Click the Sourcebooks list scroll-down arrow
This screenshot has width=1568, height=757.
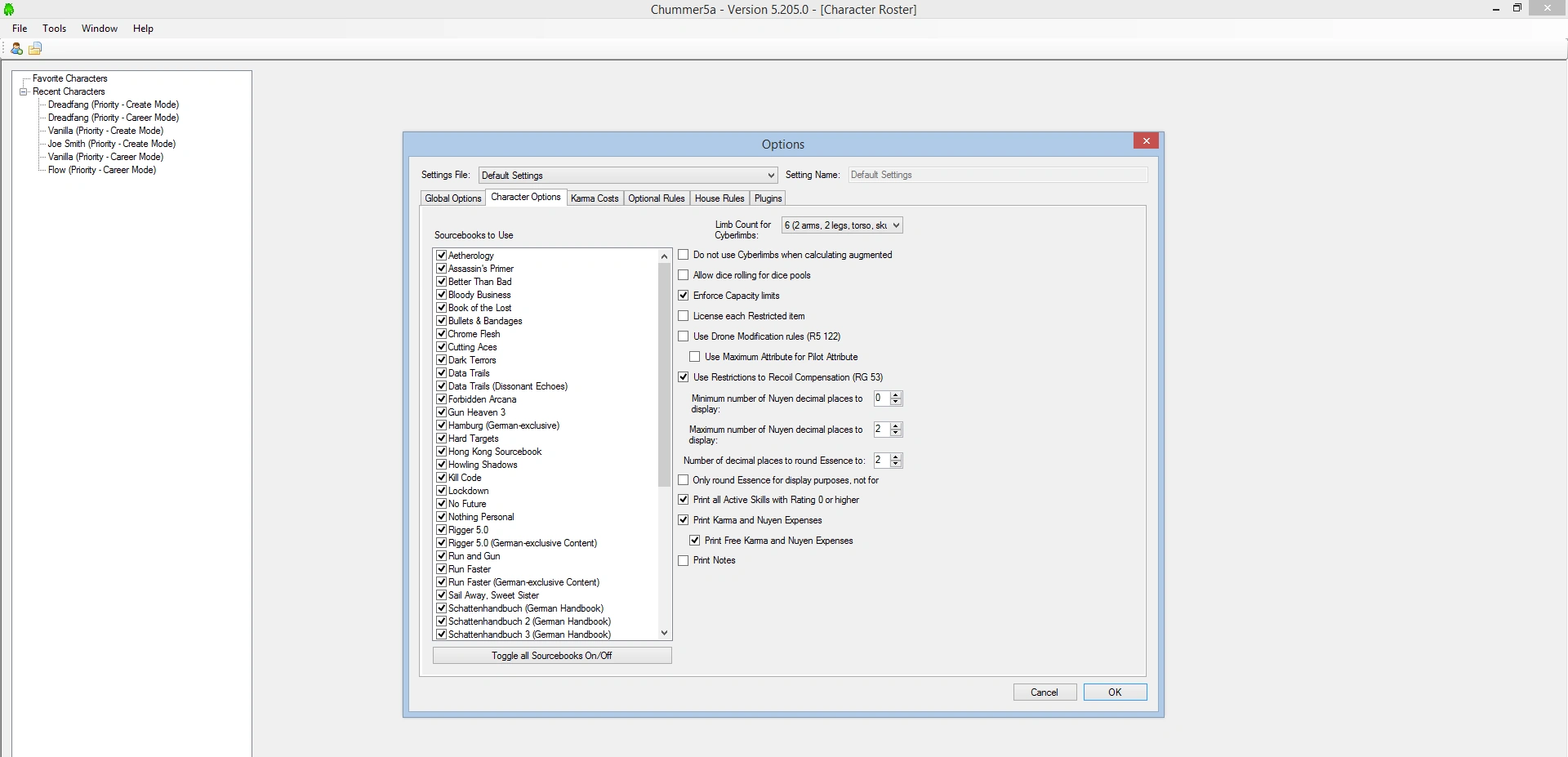[664, 633]
